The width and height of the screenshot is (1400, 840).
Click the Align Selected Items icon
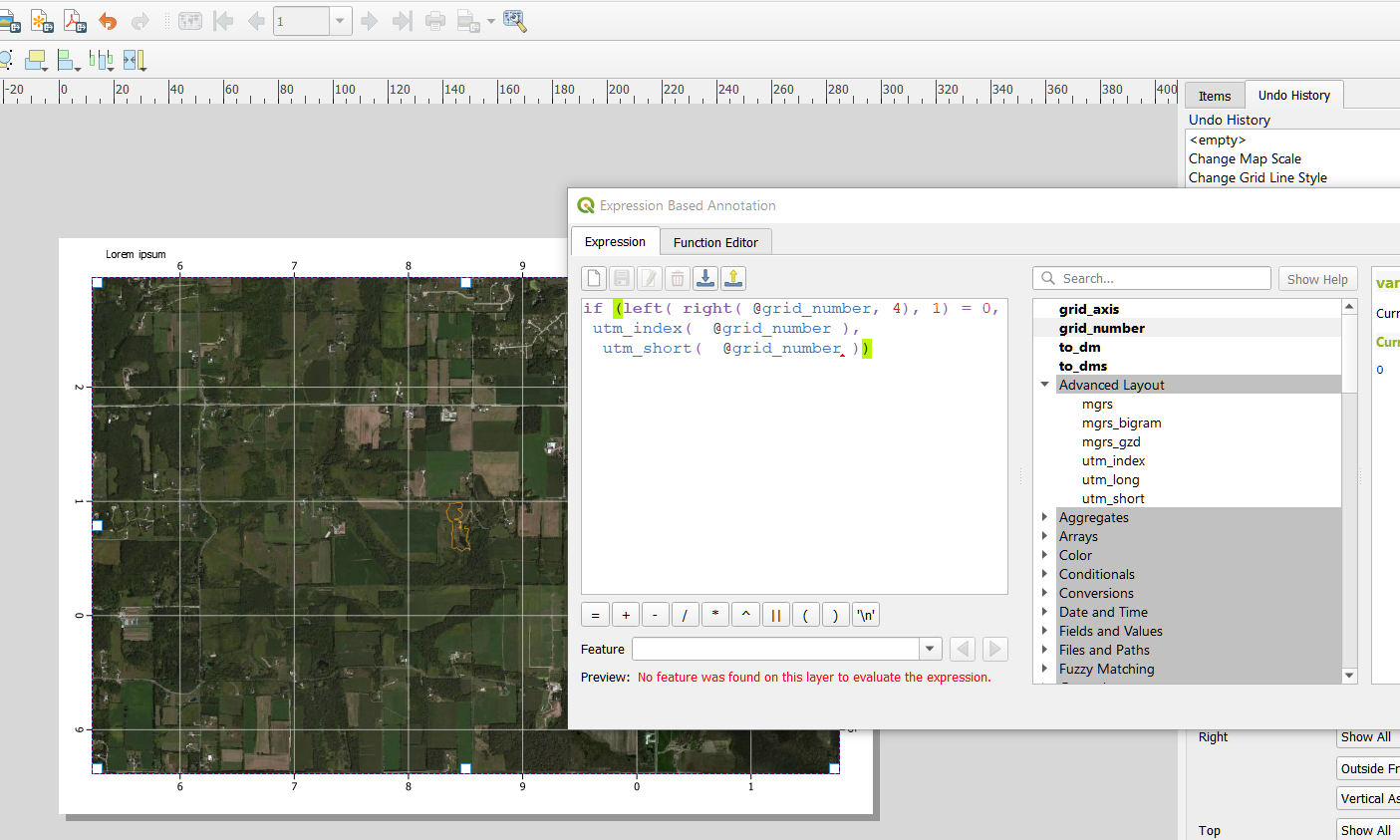pos(68,60)
